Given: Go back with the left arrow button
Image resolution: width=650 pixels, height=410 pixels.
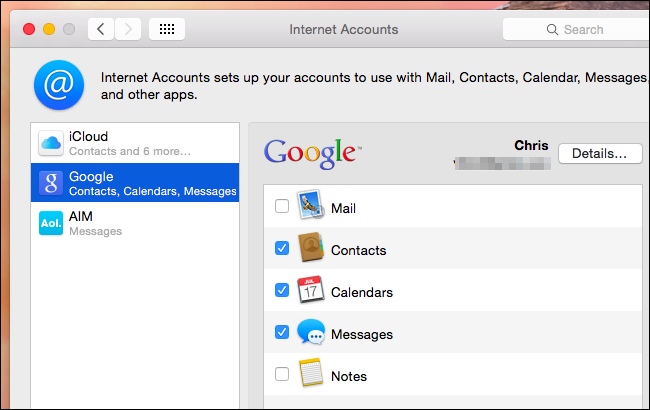Looking at the screenshot, I should (x=101, y=29).
